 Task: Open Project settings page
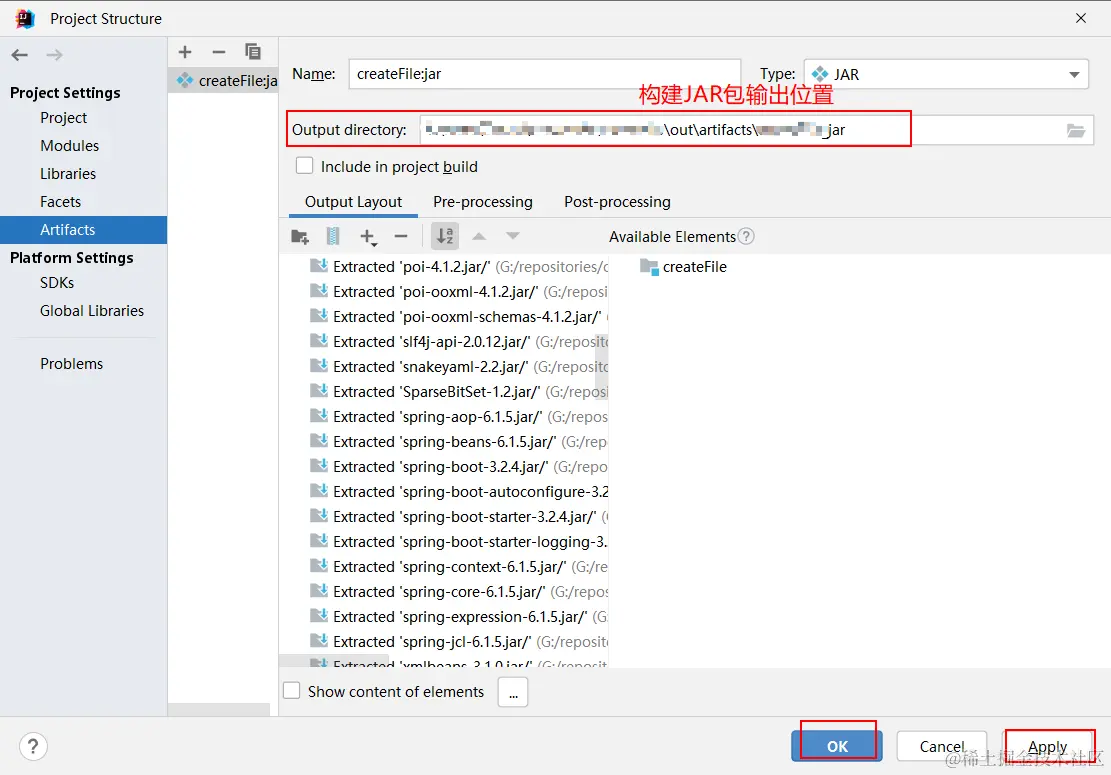63,118
